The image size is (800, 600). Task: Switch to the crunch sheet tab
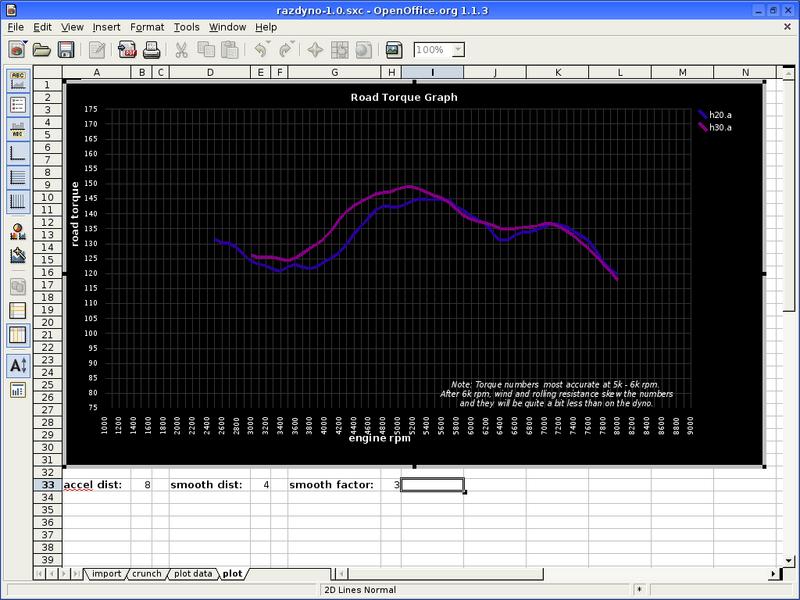click(x=145, y=574)
